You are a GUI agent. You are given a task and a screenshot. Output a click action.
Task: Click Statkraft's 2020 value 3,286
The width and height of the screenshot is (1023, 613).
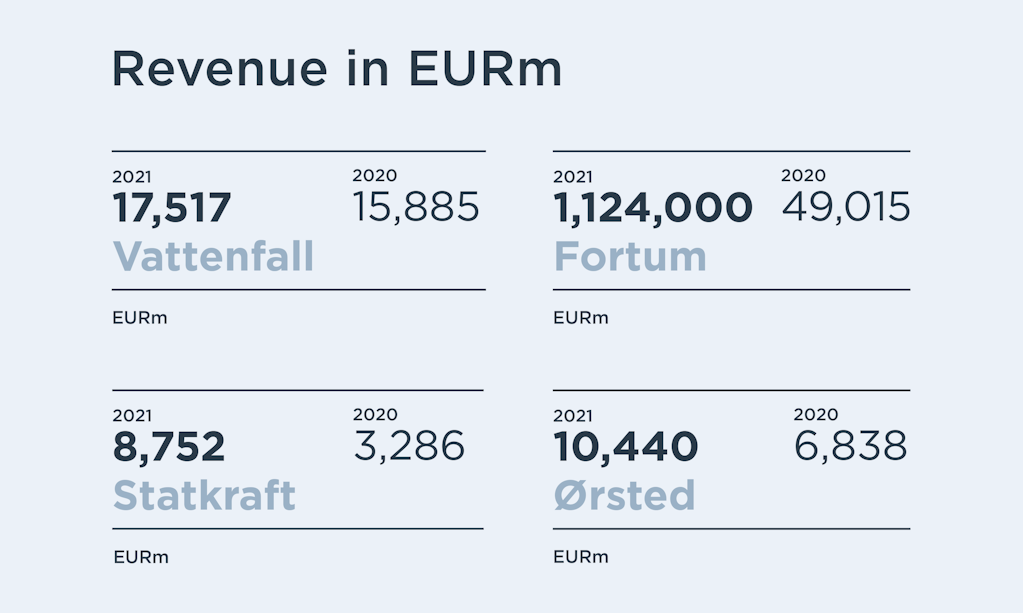point(409,446)
